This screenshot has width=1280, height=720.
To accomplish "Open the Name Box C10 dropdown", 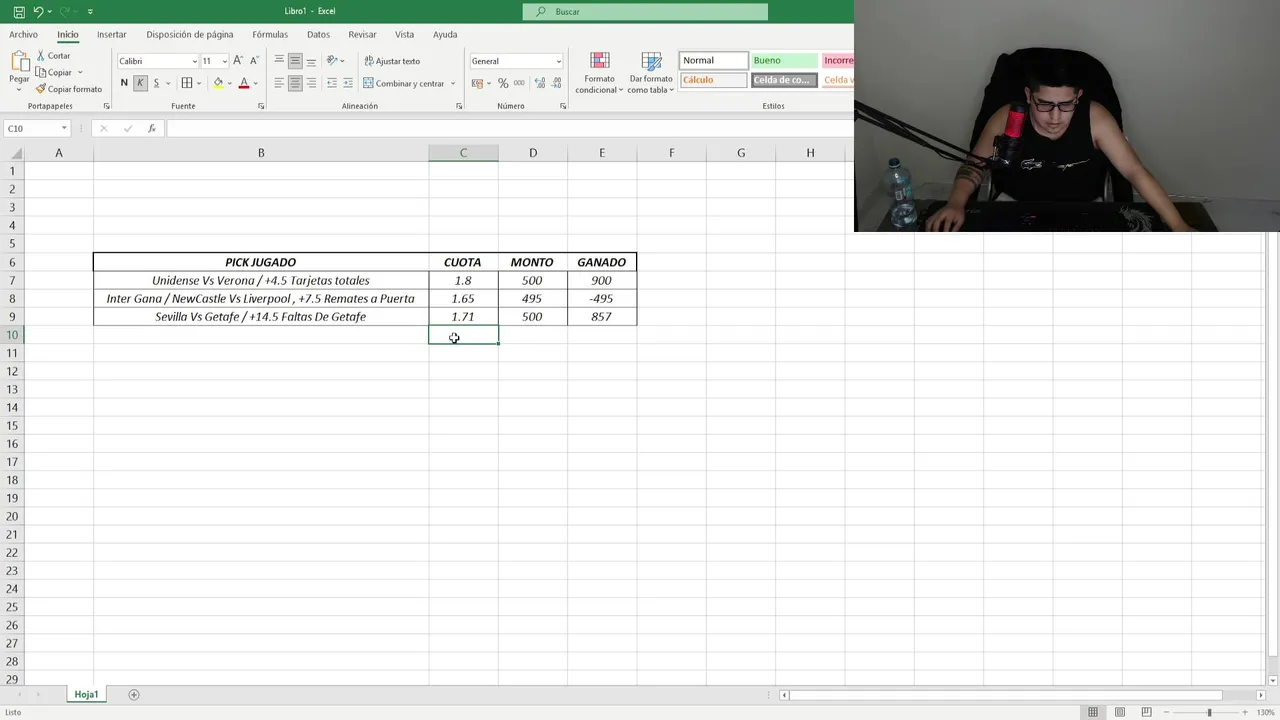I will (x=64, y=128).
